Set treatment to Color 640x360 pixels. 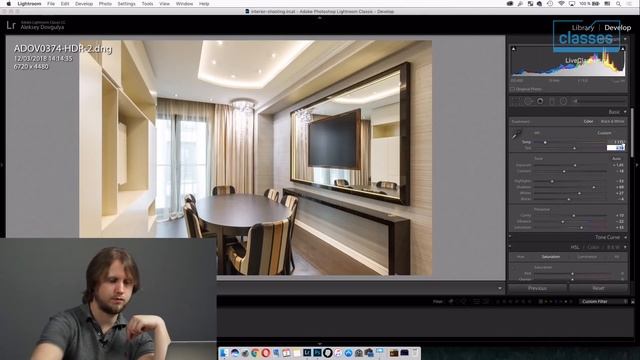click(x=588, y=122)
